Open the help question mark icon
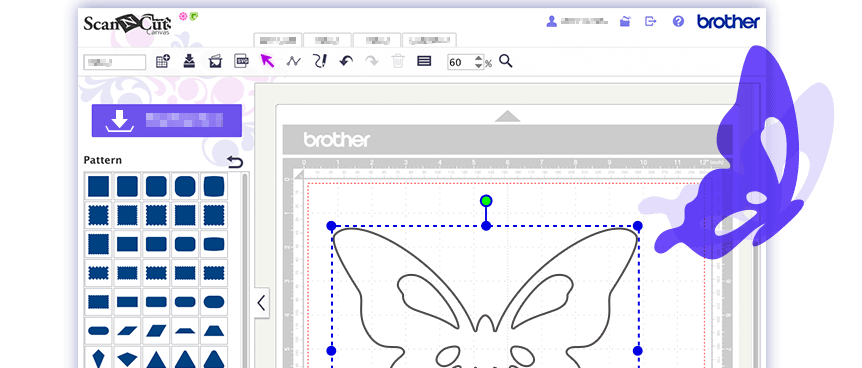 point(678,21)
